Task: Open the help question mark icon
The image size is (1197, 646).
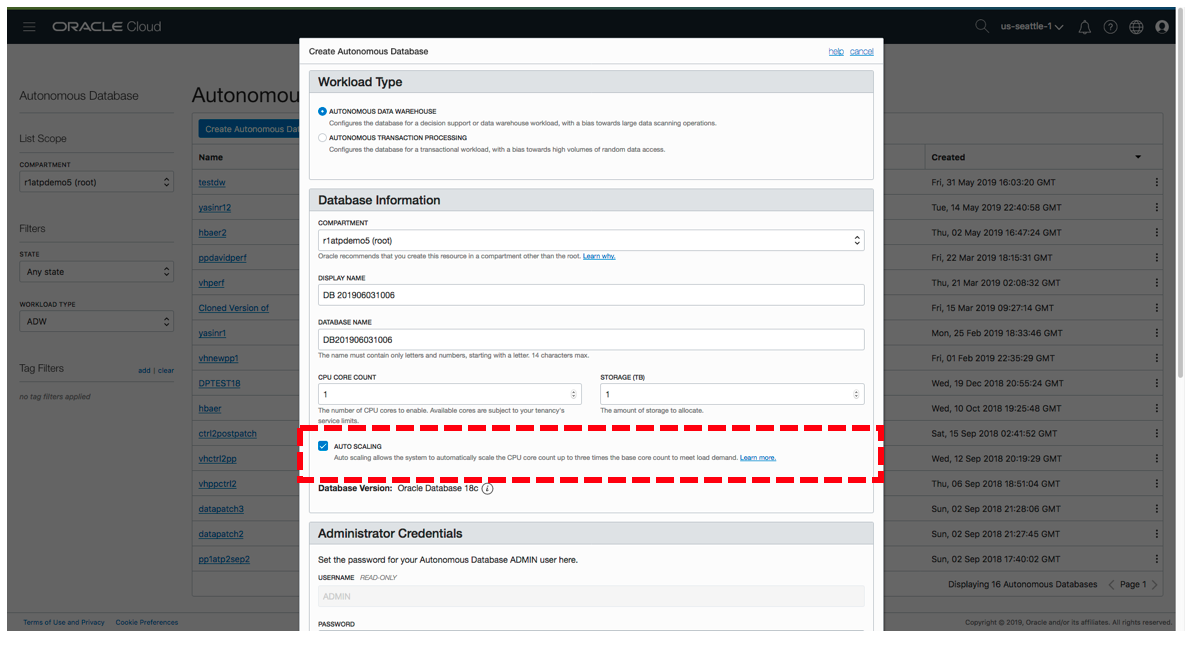Action: click(x=1110, y=27)
